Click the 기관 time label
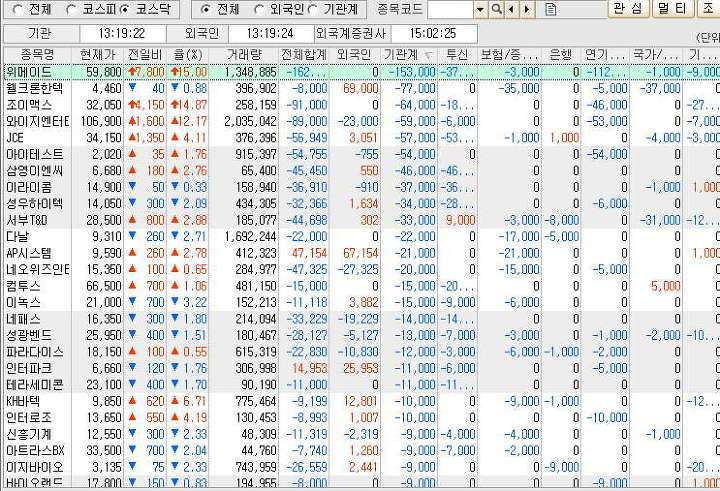Viewport: 720px width, 491px height. [40, 34]
